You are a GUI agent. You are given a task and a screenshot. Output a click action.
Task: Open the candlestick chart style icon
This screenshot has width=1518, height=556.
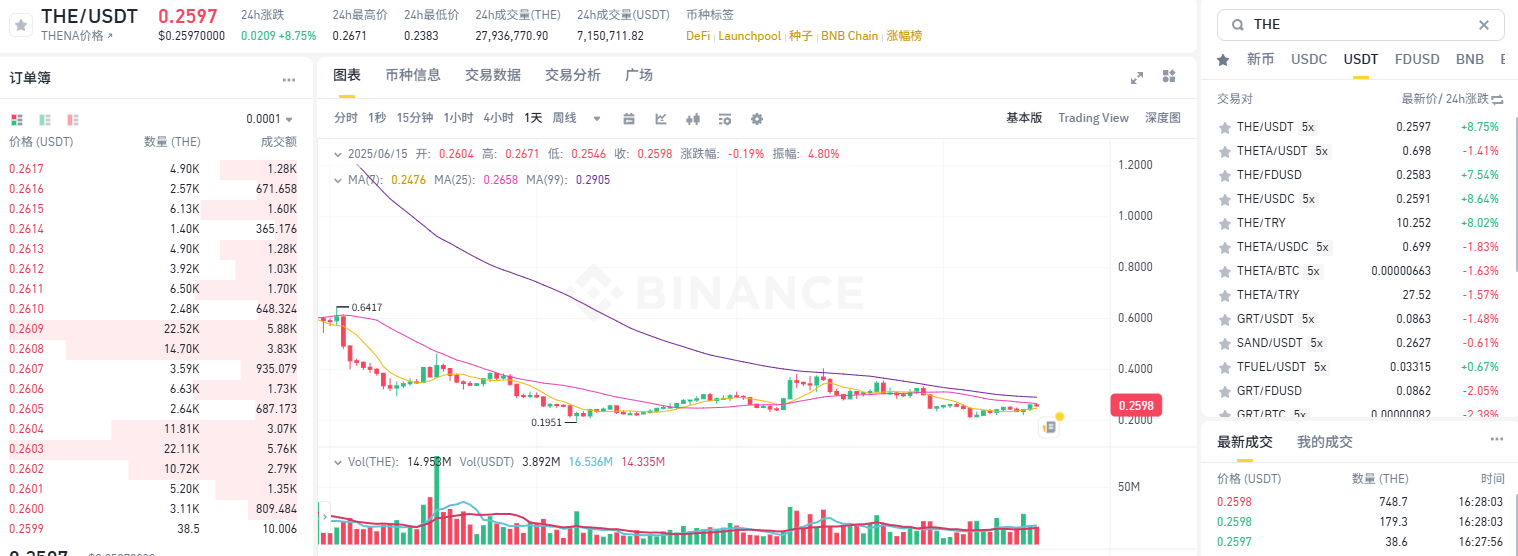tap(693, 118)
